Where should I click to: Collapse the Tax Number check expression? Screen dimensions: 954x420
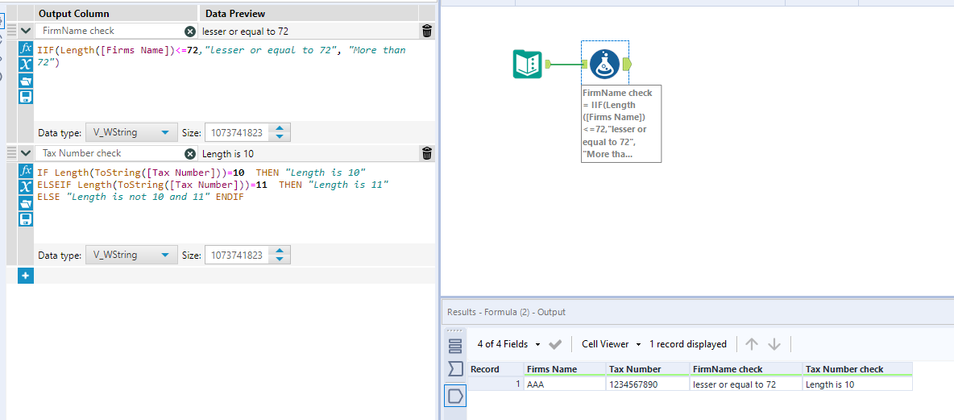26,153
